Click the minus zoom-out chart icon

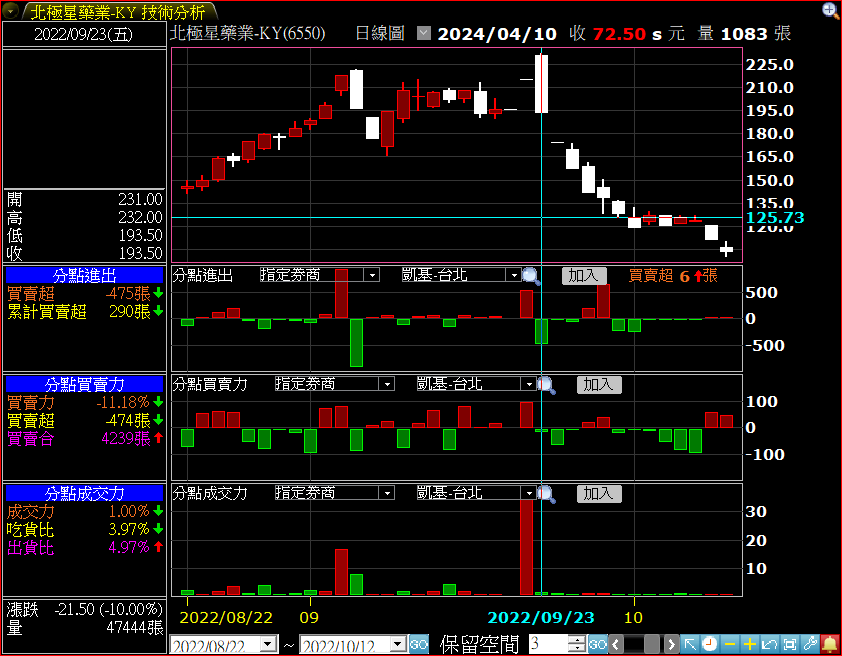coord(730,644)
